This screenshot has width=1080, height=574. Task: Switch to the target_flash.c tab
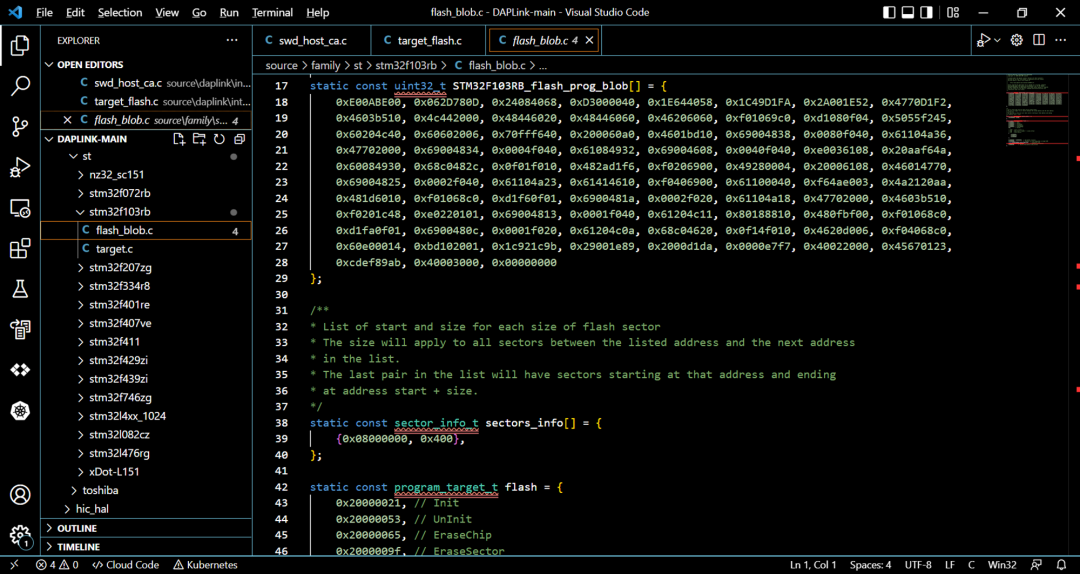[429, 41]
